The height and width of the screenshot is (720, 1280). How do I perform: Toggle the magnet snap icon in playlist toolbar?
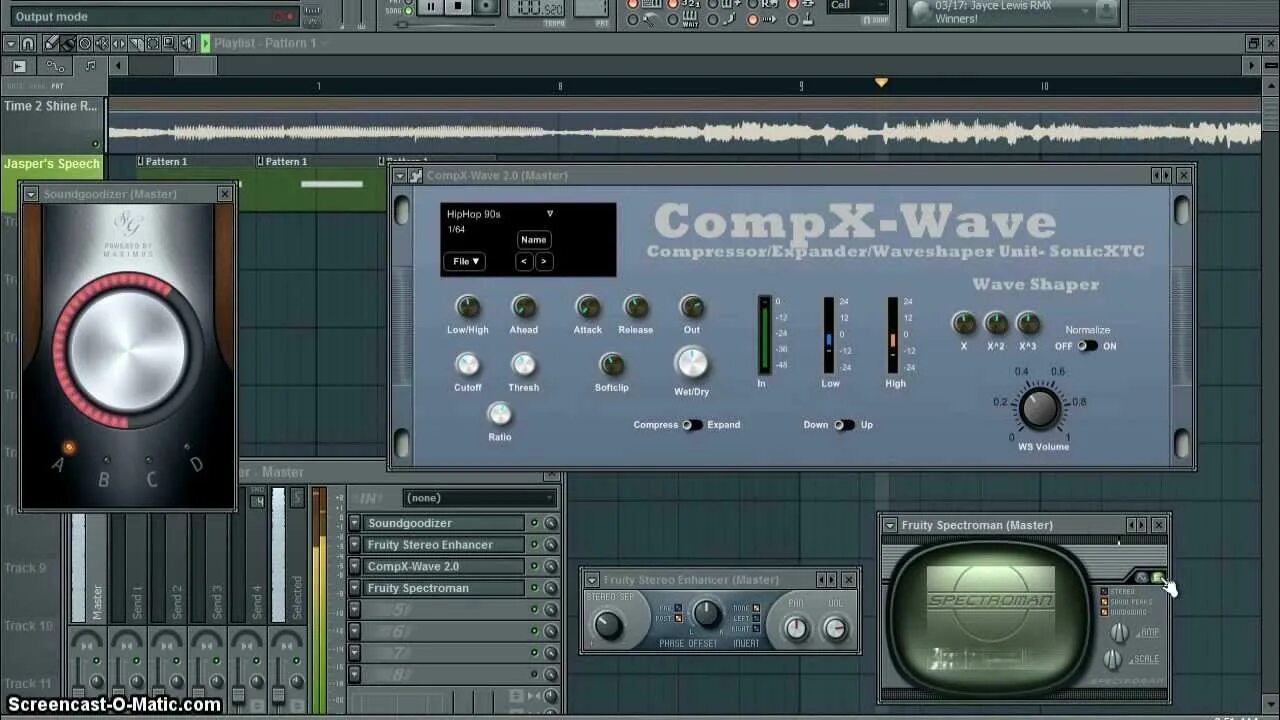point(28,43)
